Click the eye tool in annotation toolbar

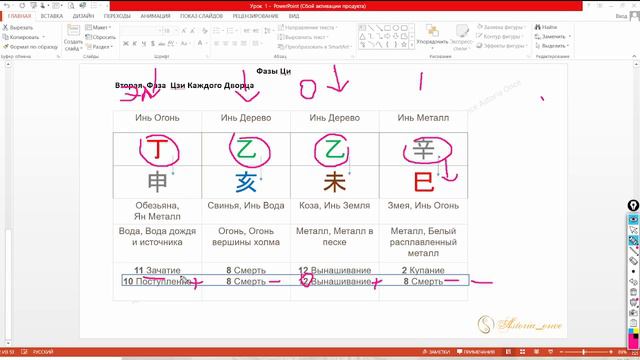pos(633,219)
